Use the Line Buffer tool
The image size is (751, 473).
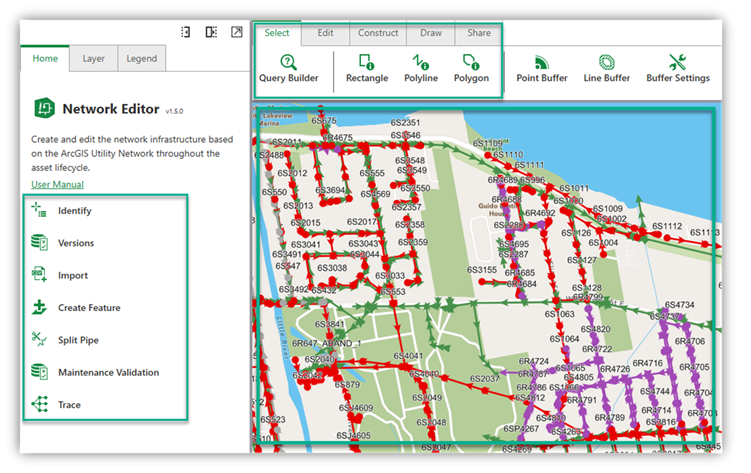(x=606, y=68)
